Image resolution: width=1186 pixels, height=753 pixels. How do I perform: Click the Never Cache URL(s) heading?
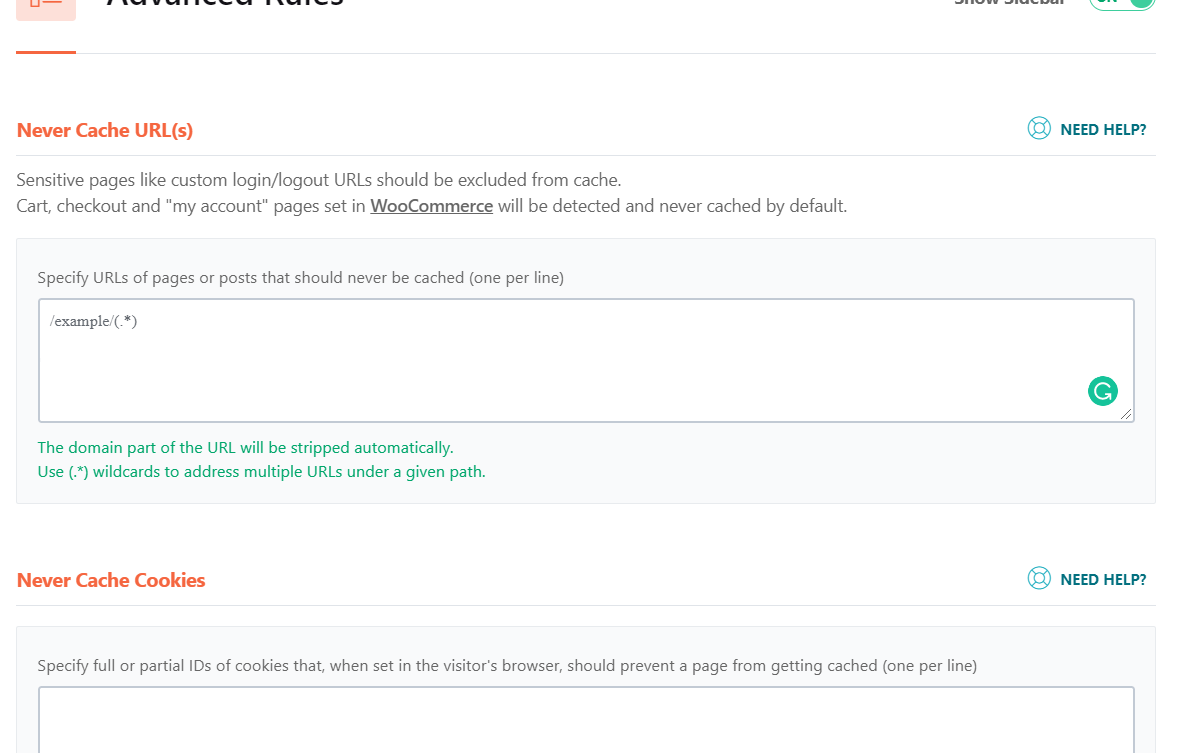[105, 130]
